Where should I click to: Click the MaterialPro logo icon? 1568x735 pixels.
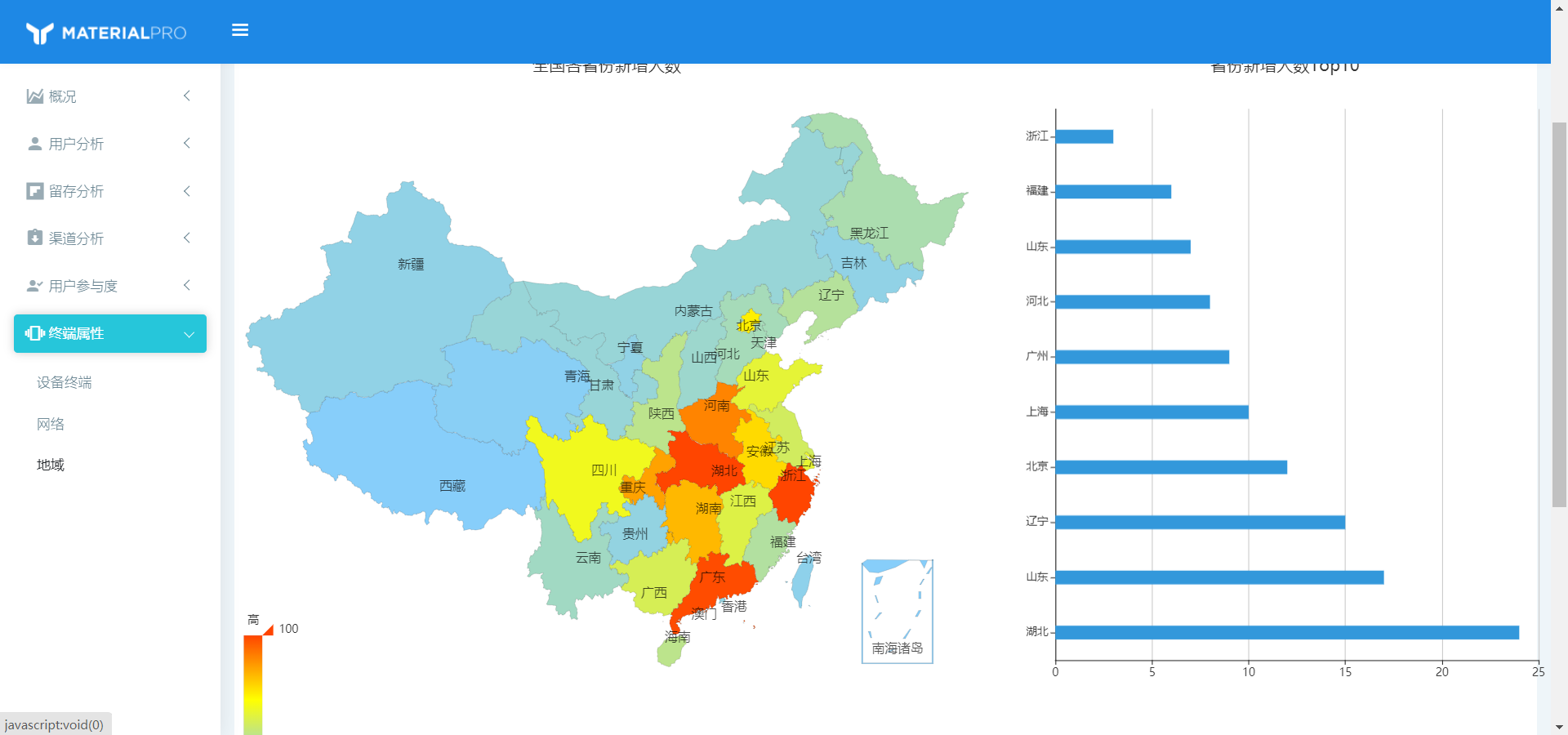pyautogui.click(x=39, y=33)
